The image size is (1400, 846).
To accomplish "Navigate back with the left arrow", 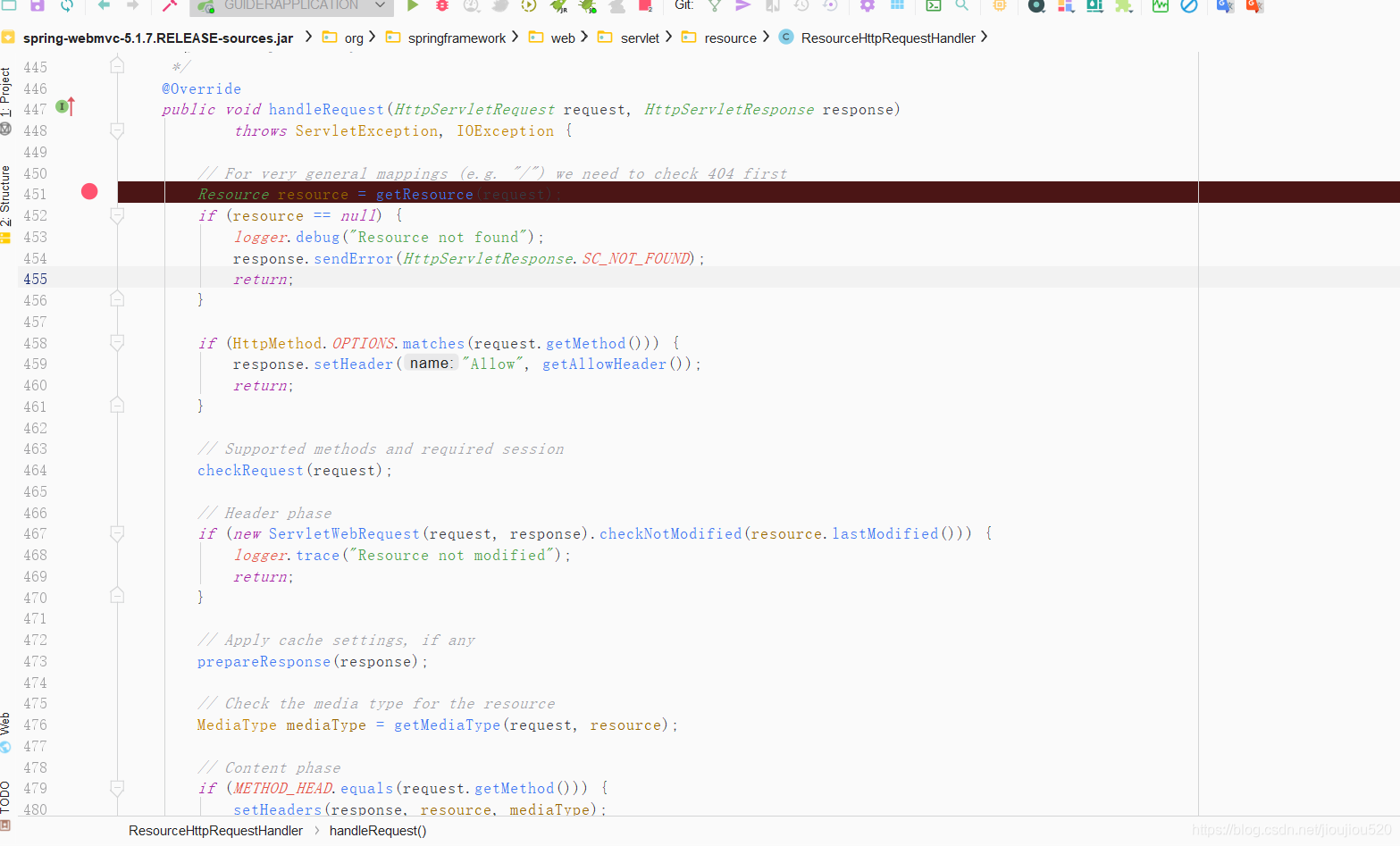I will coord(104,5).
